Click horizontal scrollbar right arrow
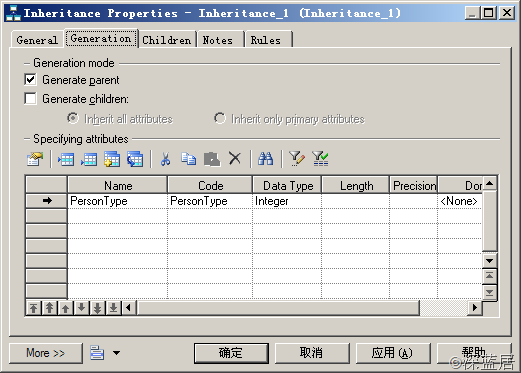Screen dimensions: 521x373 pyautogui.click(x=474, y=308)
